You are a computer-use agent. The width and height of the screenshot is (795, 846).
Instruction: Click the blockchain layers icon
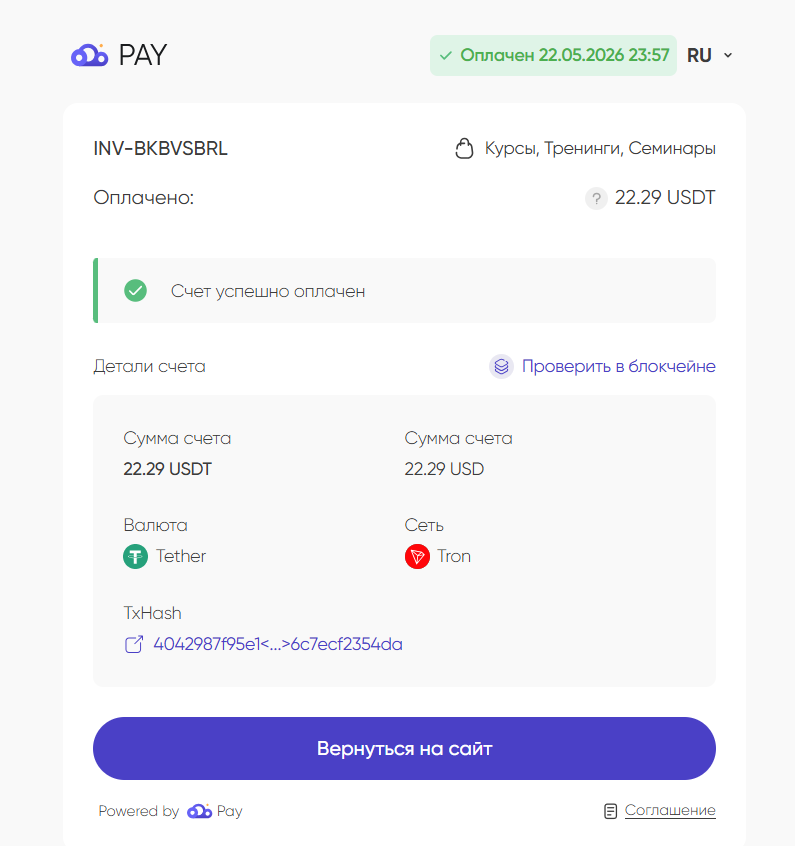501,366
